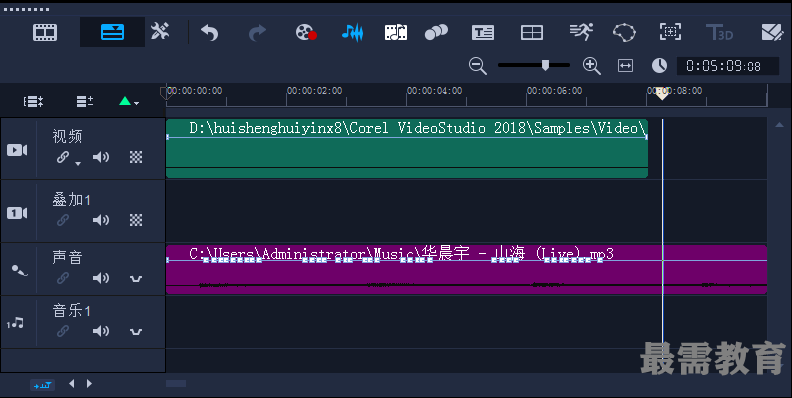
Task: Toggle ripple editing on the Music 1 track
Action: tap(63, 331)
